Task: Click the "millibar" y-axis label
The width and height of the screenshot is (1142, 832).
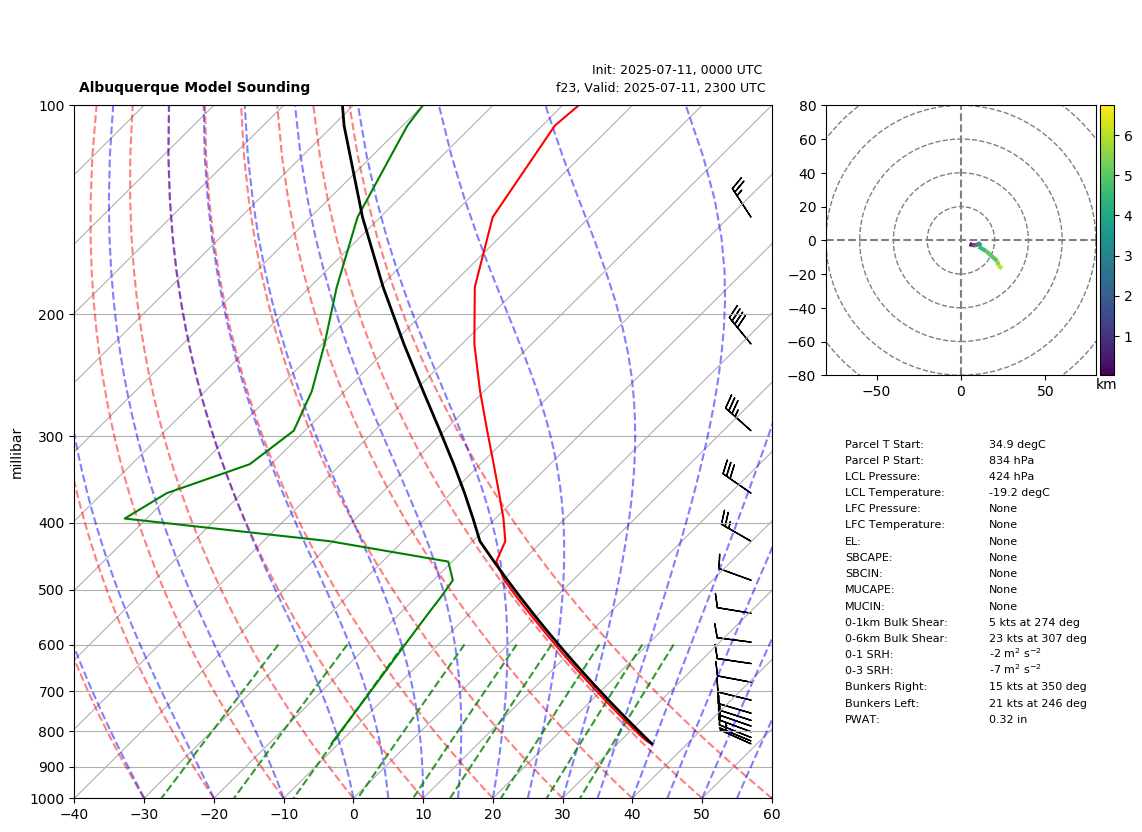Action: [17, 454]
